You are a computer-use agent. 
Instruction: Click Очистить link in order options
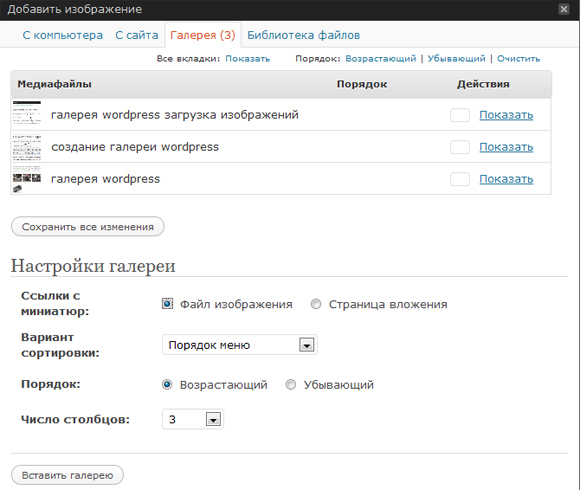tap(518, 58)
